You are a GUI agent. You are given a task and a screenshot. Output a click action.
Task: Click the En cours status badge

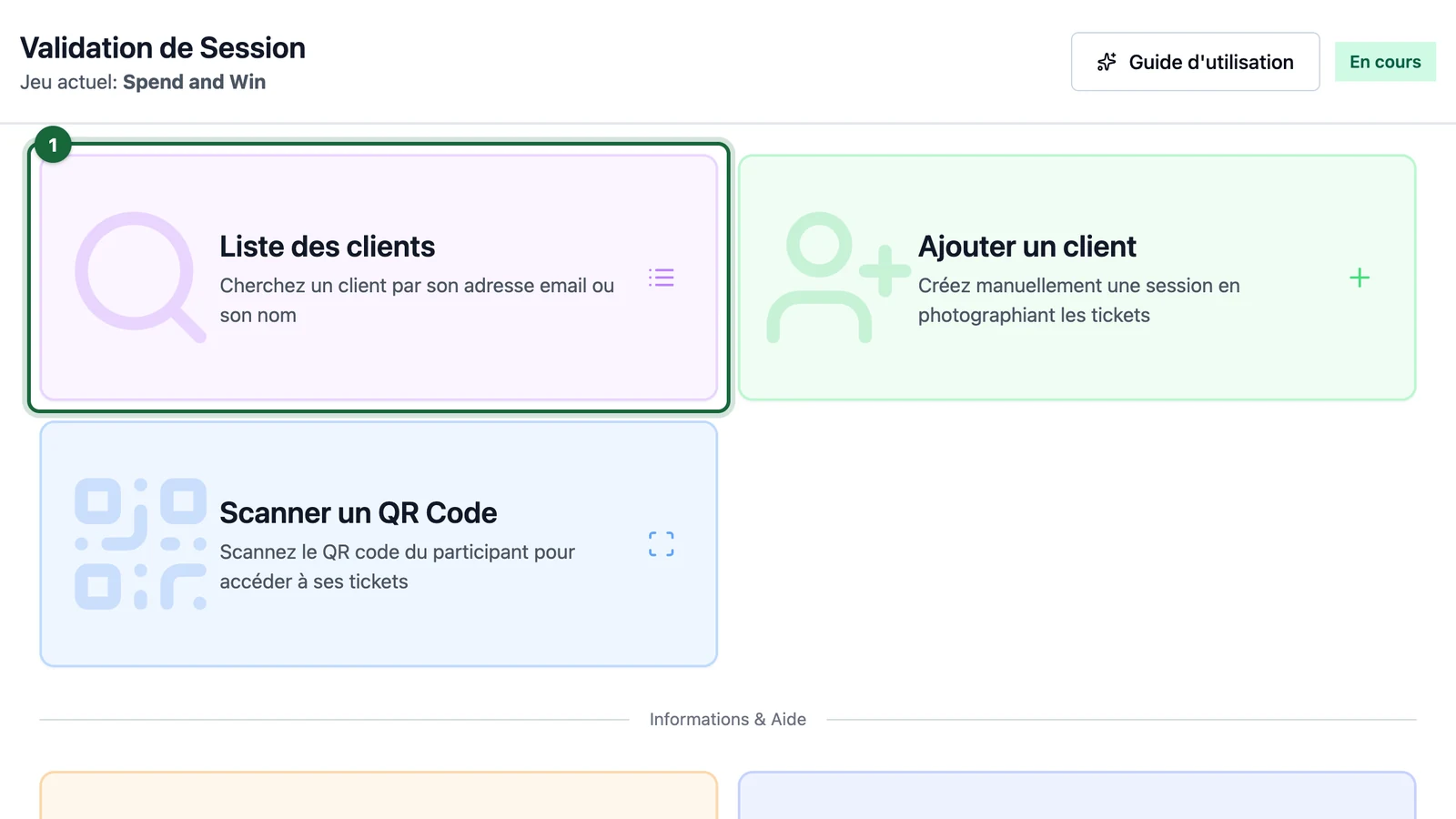coord(1385,62)
